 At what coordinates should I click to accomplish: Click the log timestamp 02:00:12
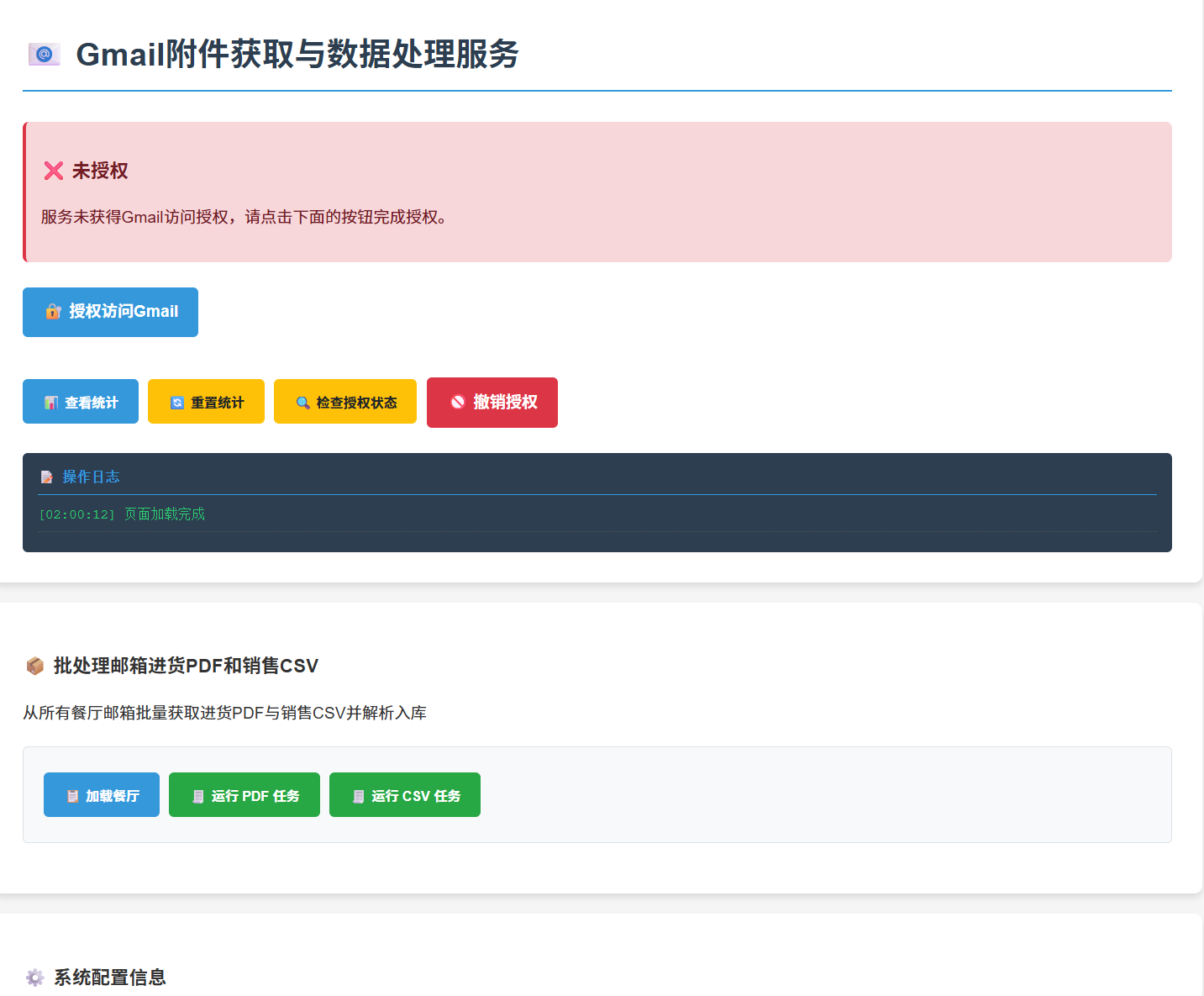77,514
